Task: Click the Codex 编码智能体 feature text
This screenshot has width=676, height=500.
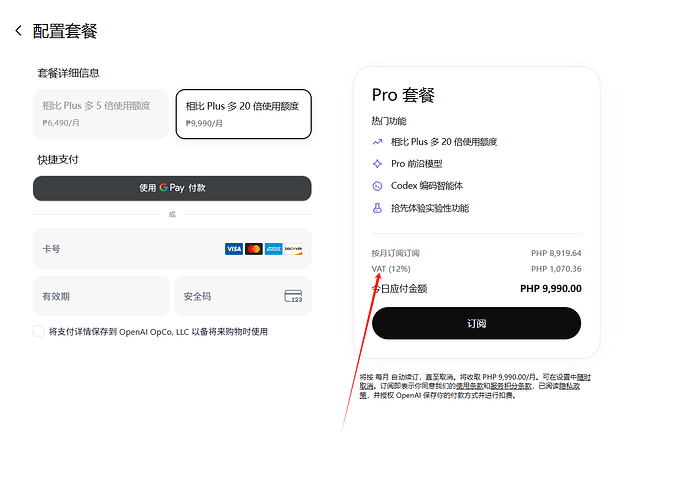Action: pos(427,186)
